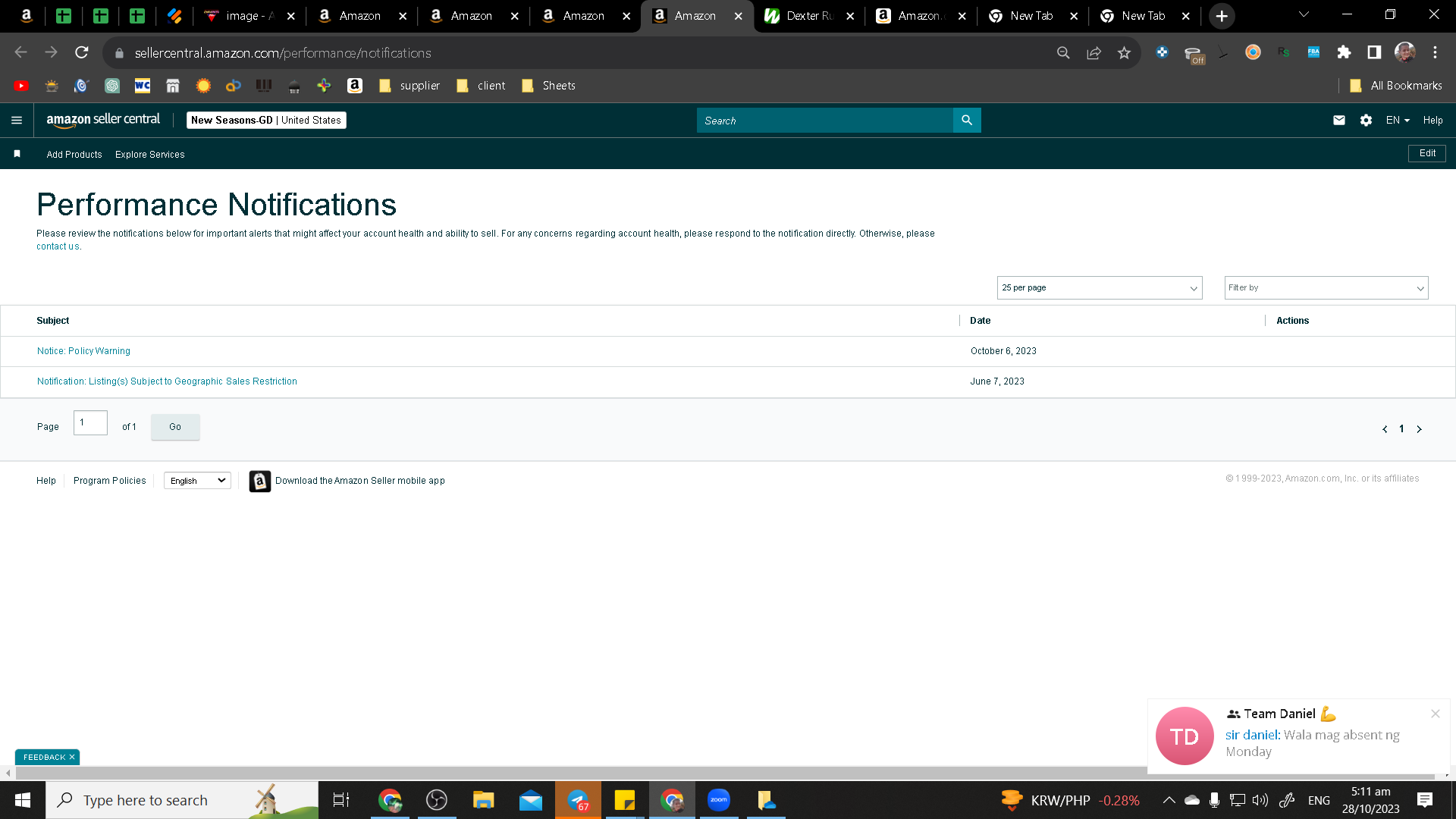Click the Edit button in the navigation bar
1456x819 pixels.
click(x=1427, y=153)
